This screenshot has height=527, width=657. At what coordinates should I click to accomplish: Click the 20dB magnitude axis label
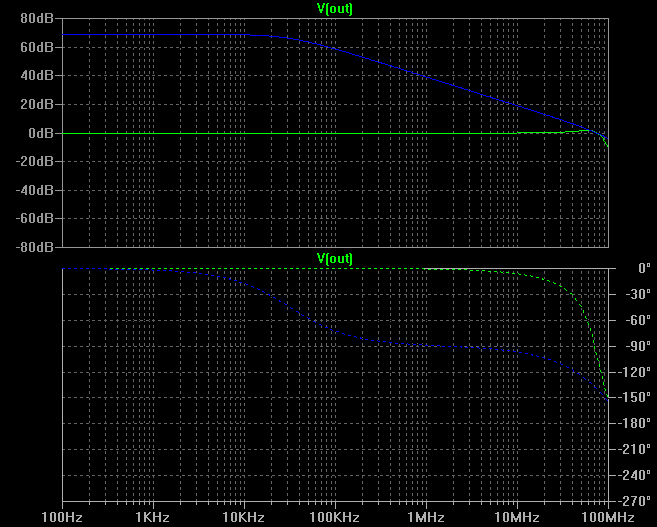37,104
